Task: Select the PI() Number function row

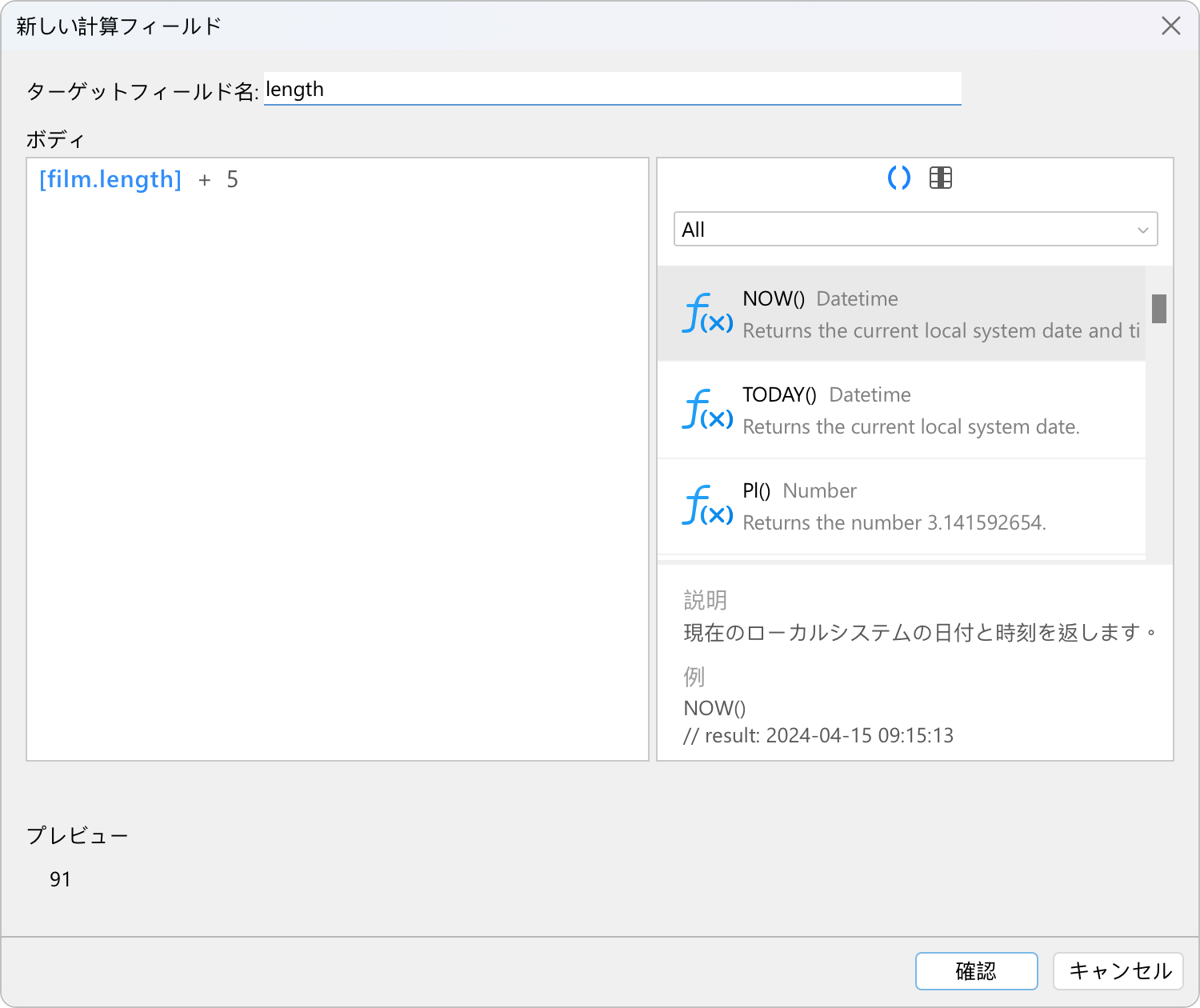Action: (x=902, y=506)
